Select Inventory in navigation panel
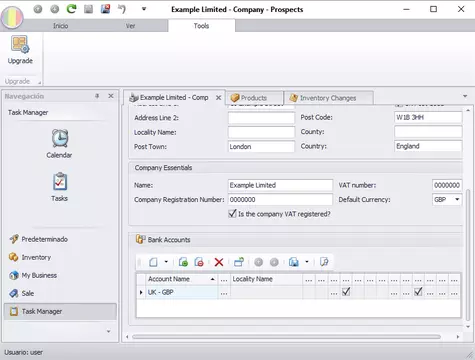The image size is (475, 360). click(36, 257)
